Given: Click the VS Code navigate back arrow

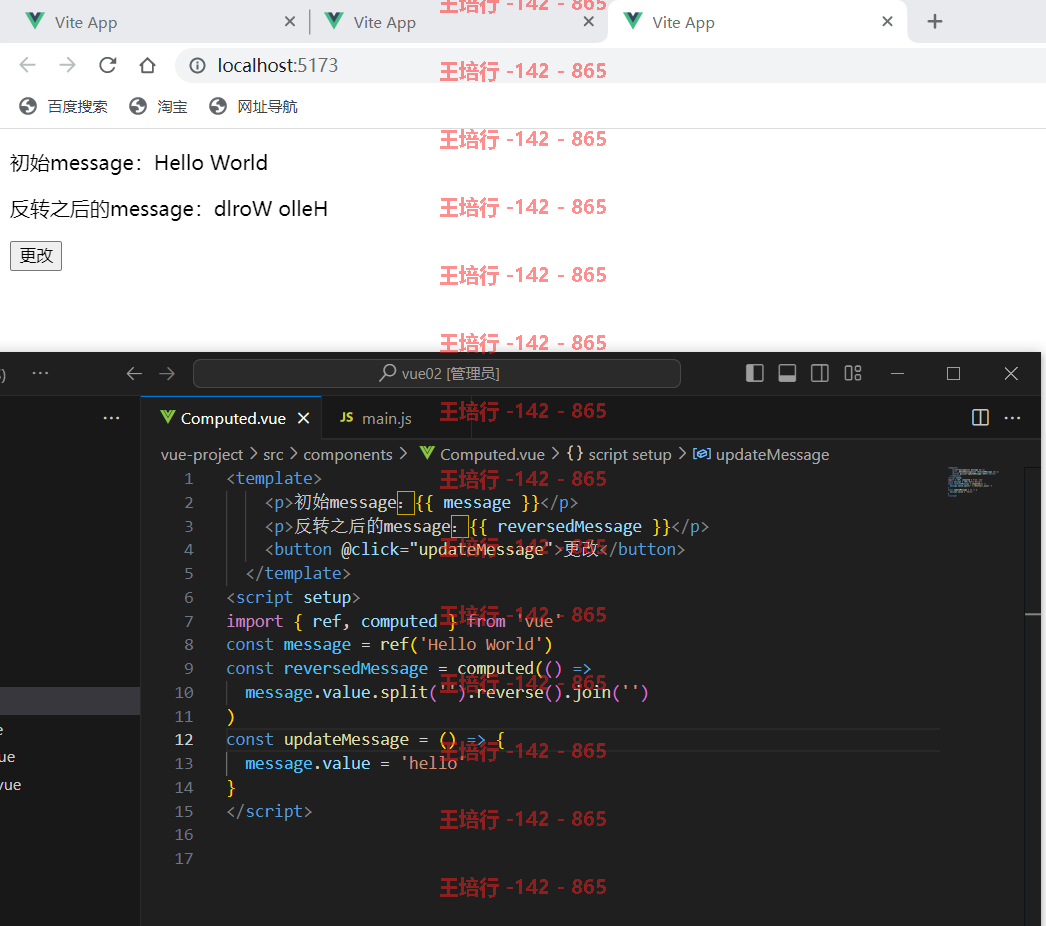Looking at the screenshot, I should [x=134, y=374].
